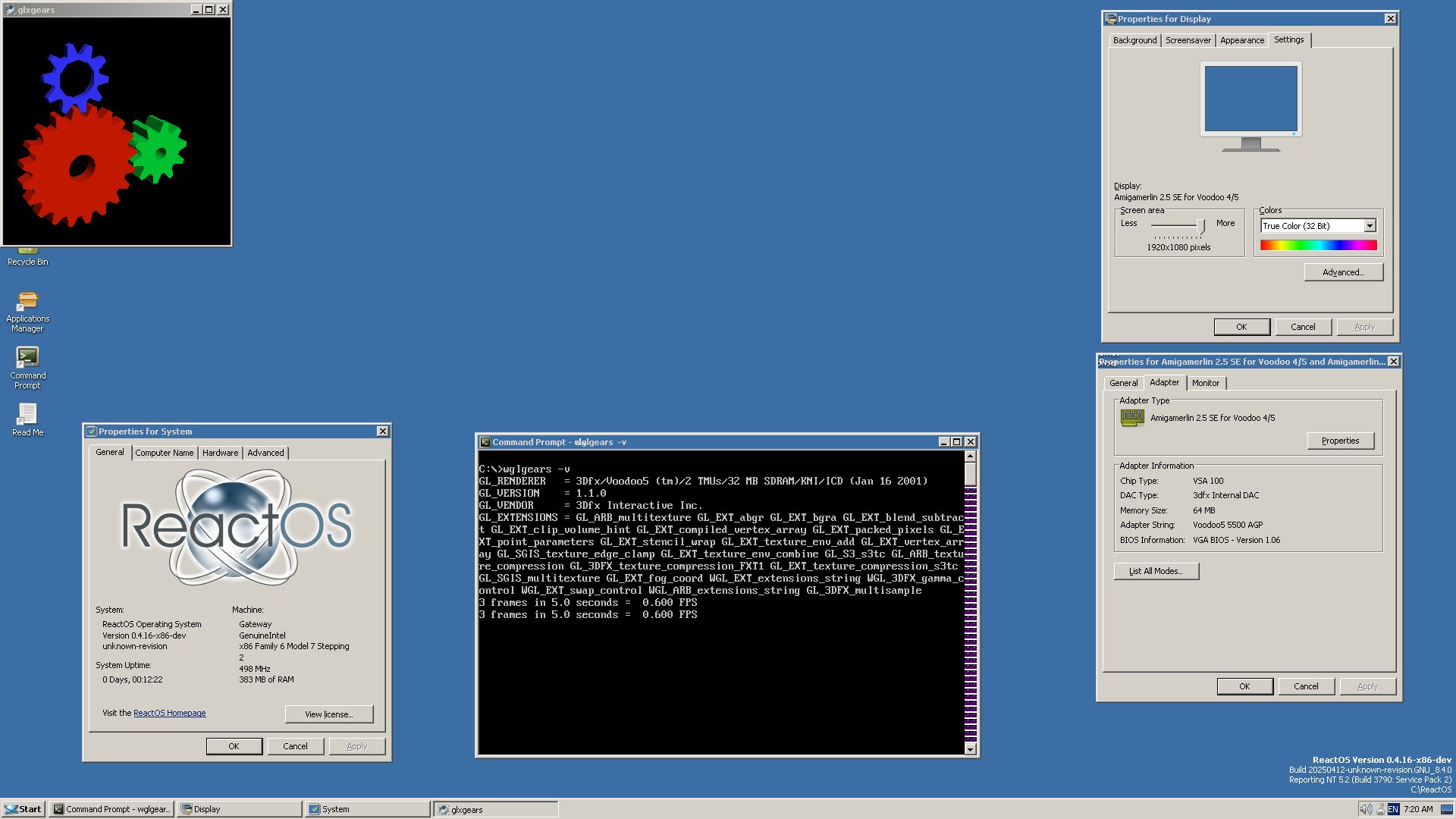Open the Command Prompt desktop icon
This screenshot has height=819, width=1456.
coord(27,357)
